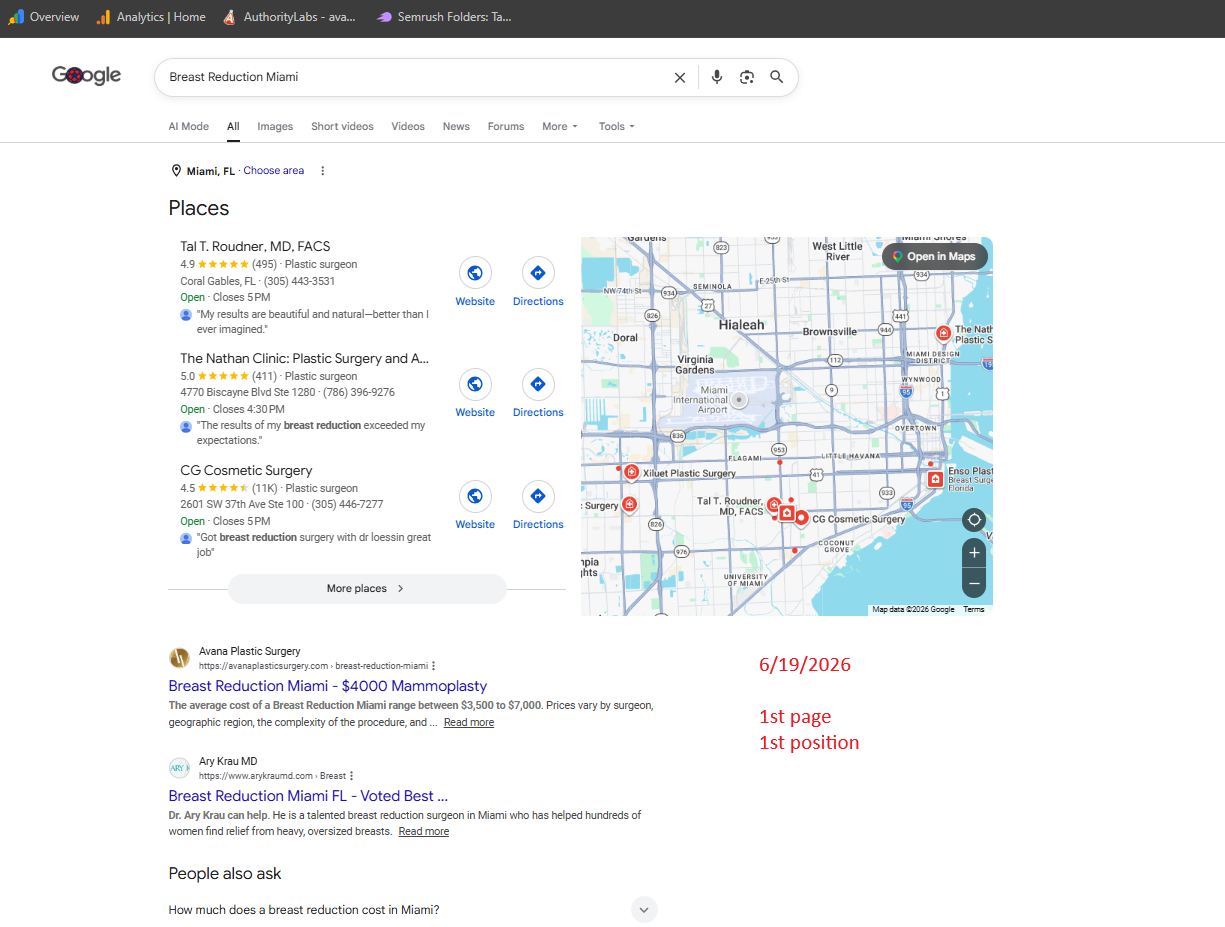This screenshot has width=1225, height=927.
Task: Click the map Terms link
Action: point(974,609)
